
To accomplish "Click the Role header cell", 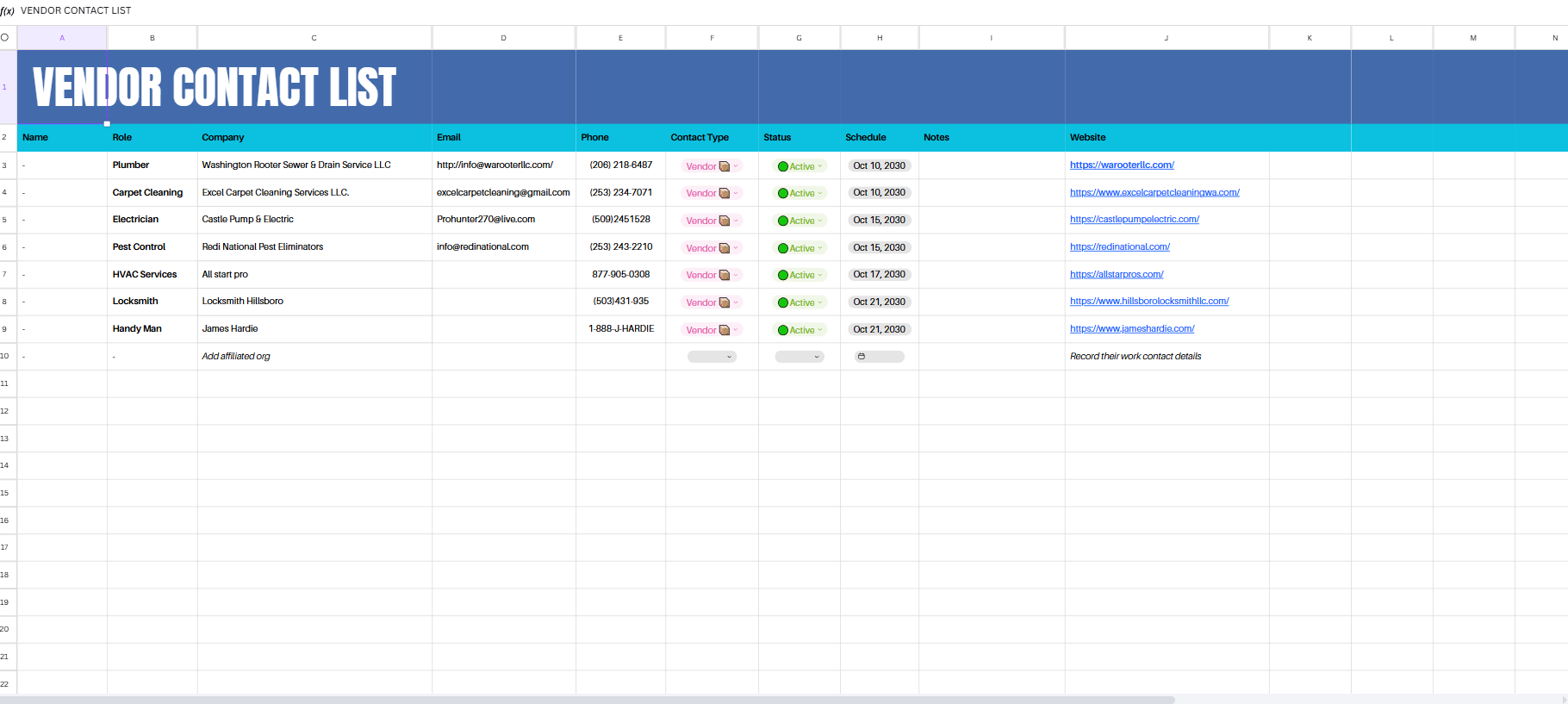I will click(x=152, y=138).
